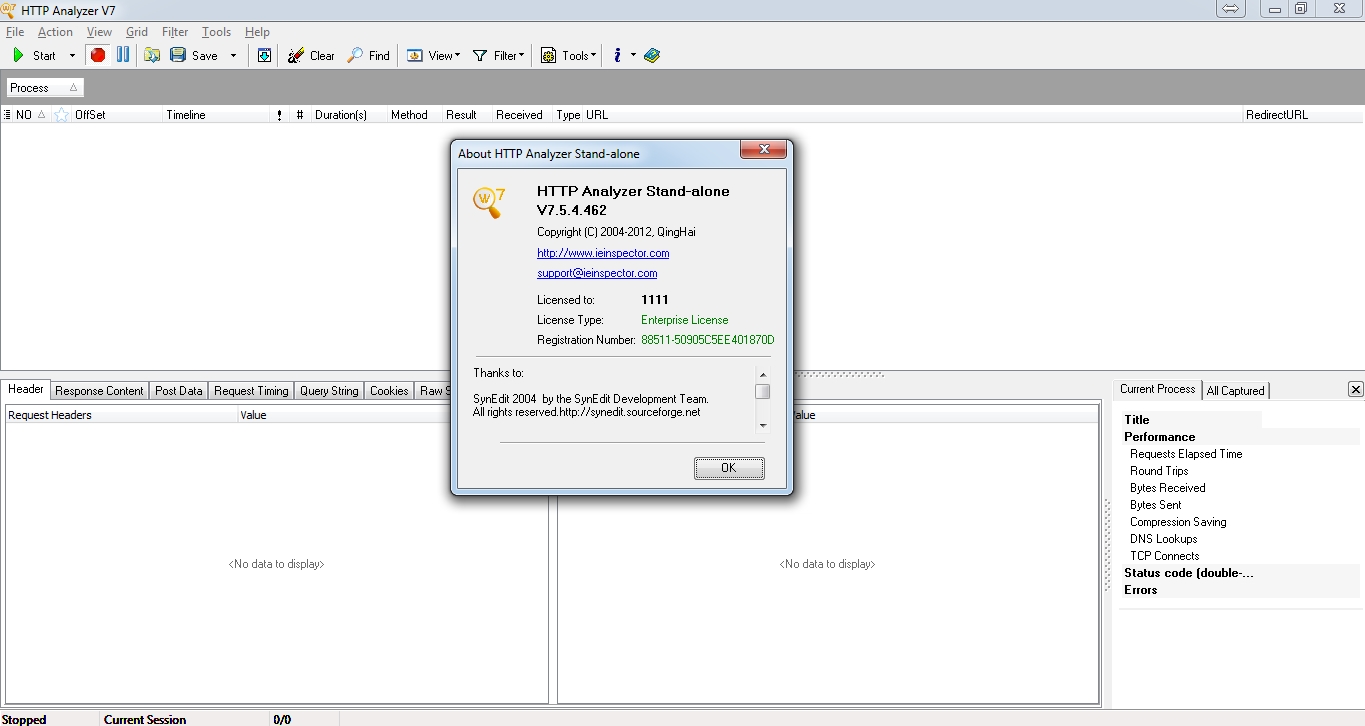Viewport: 1365px width, 726px height.
Task: Switch to the Request Timing tab
Action: click(x=251, y=391)
